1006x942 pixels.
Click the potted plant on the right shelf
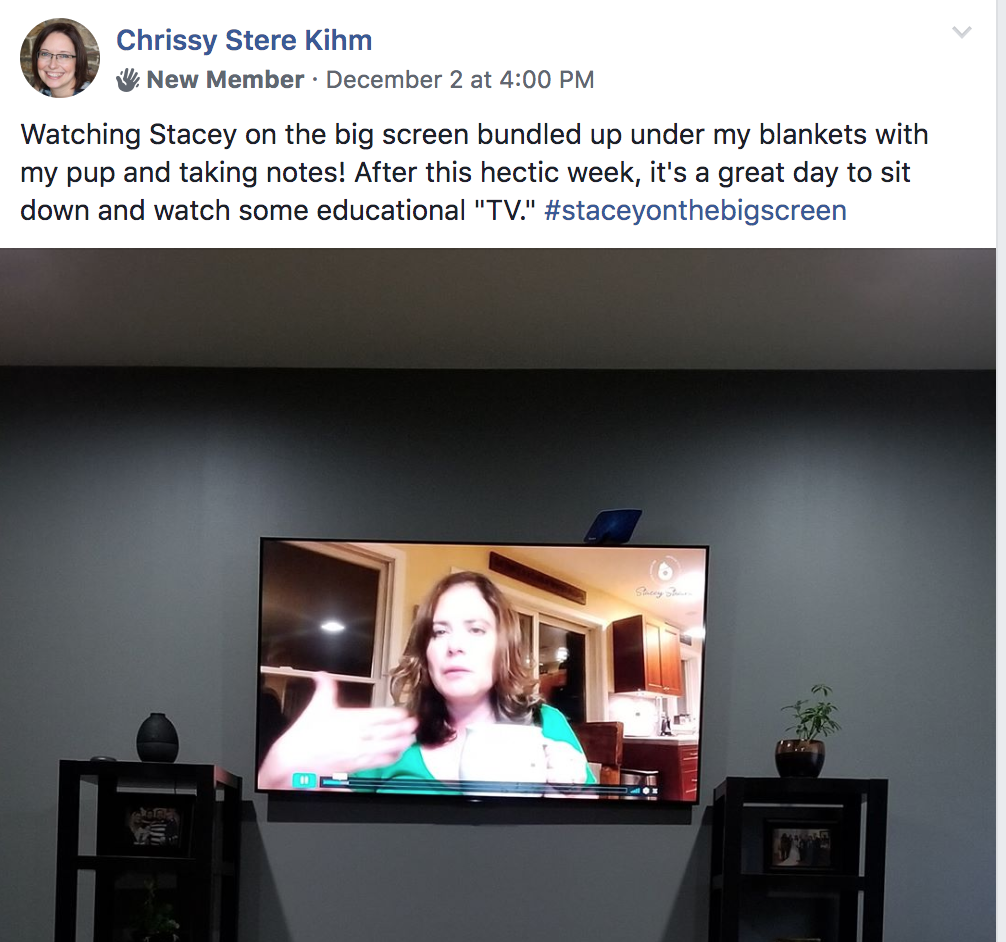[803, 731]
